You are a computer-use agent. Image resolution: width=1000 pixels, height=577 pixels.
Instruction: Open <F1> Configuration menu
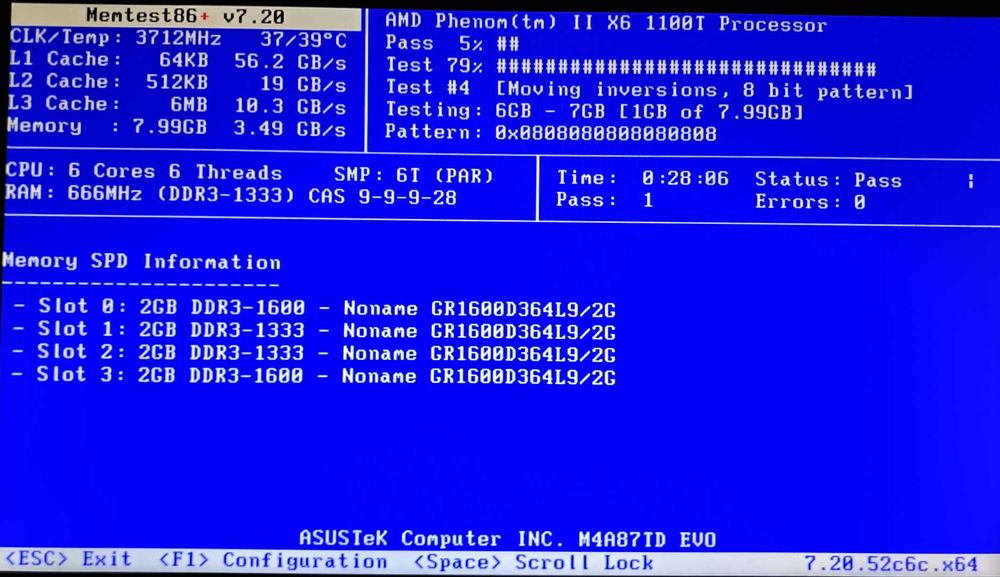pos(272,560)
